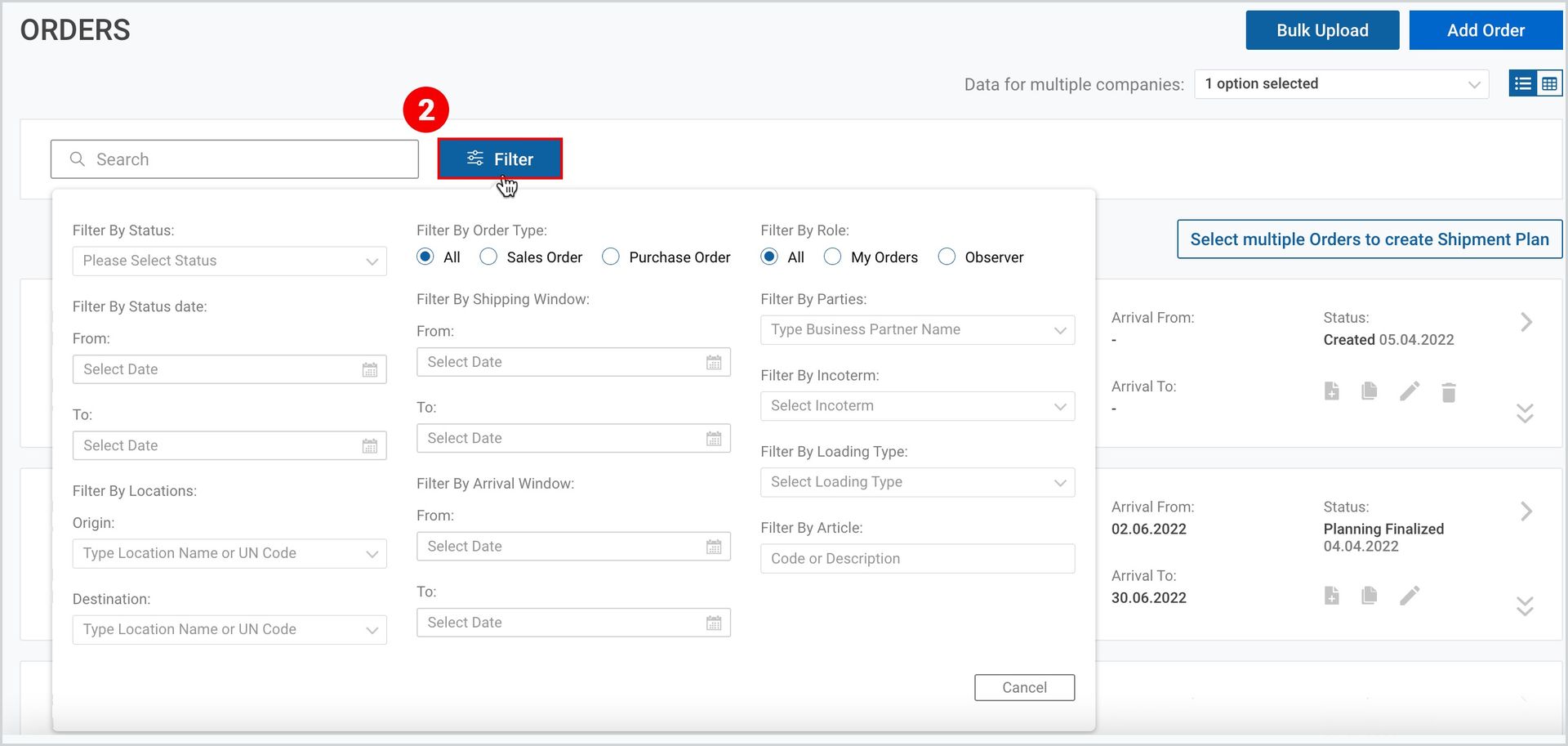Open the Type Business Partner Name dropdown

click(x=917, y=330)
